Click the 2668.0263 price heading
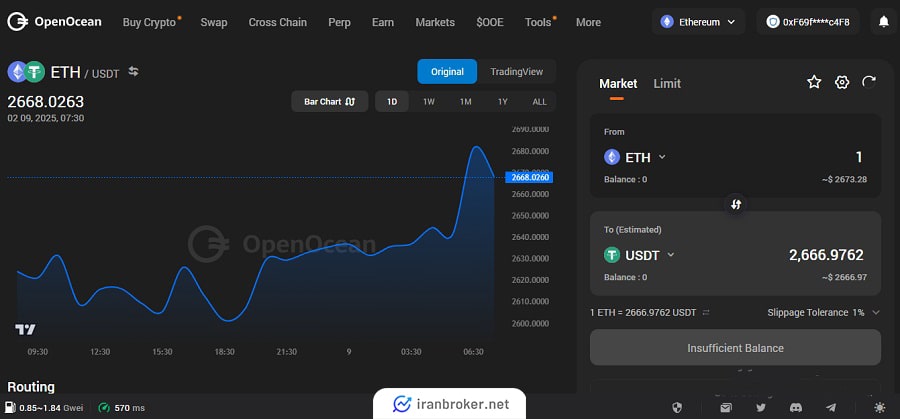This screenshot has width=900, height=419. coord(45,102)
